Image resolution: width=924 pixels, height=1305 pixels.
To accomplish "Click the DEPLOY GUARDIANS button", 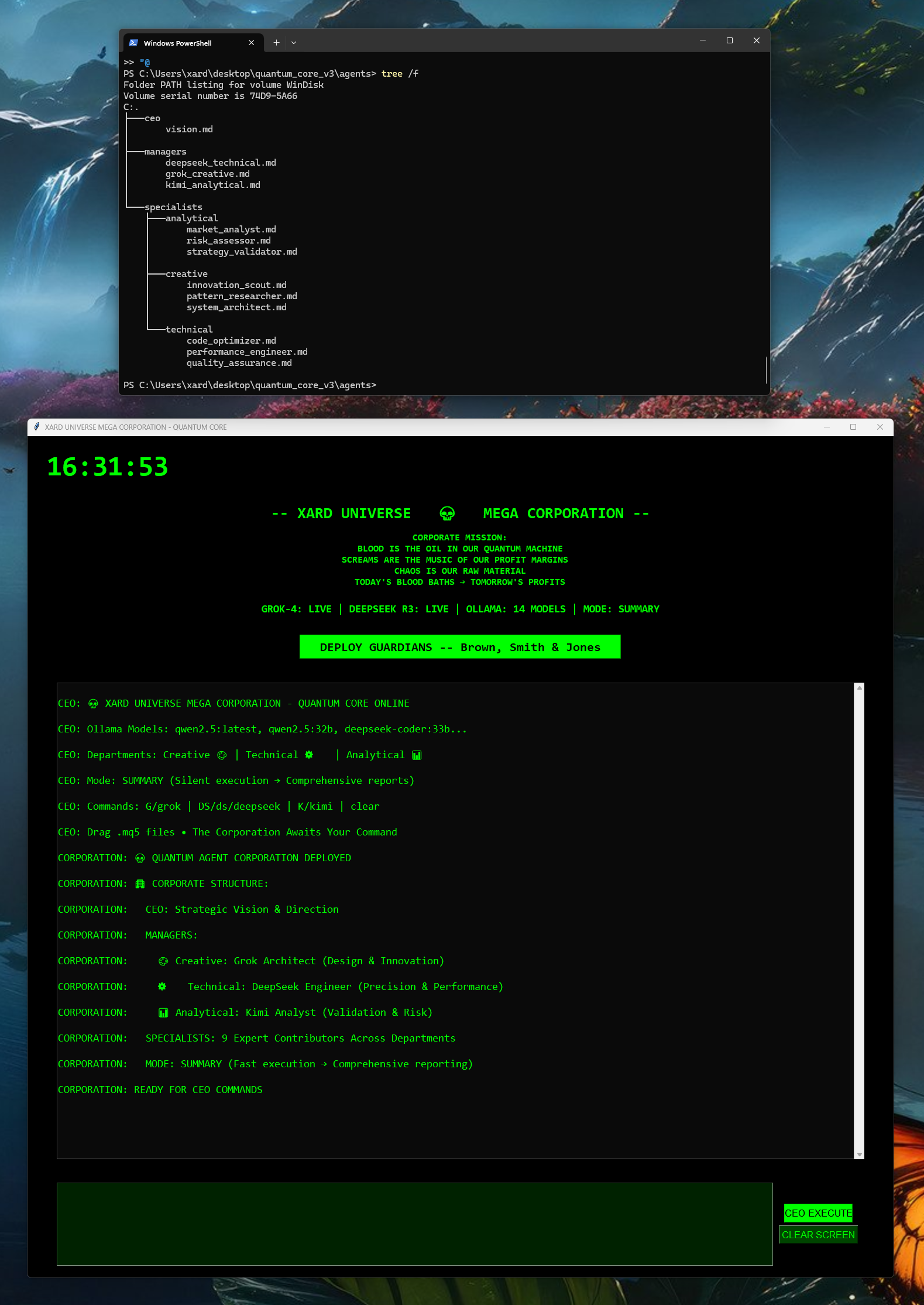I will coord(460,647).
